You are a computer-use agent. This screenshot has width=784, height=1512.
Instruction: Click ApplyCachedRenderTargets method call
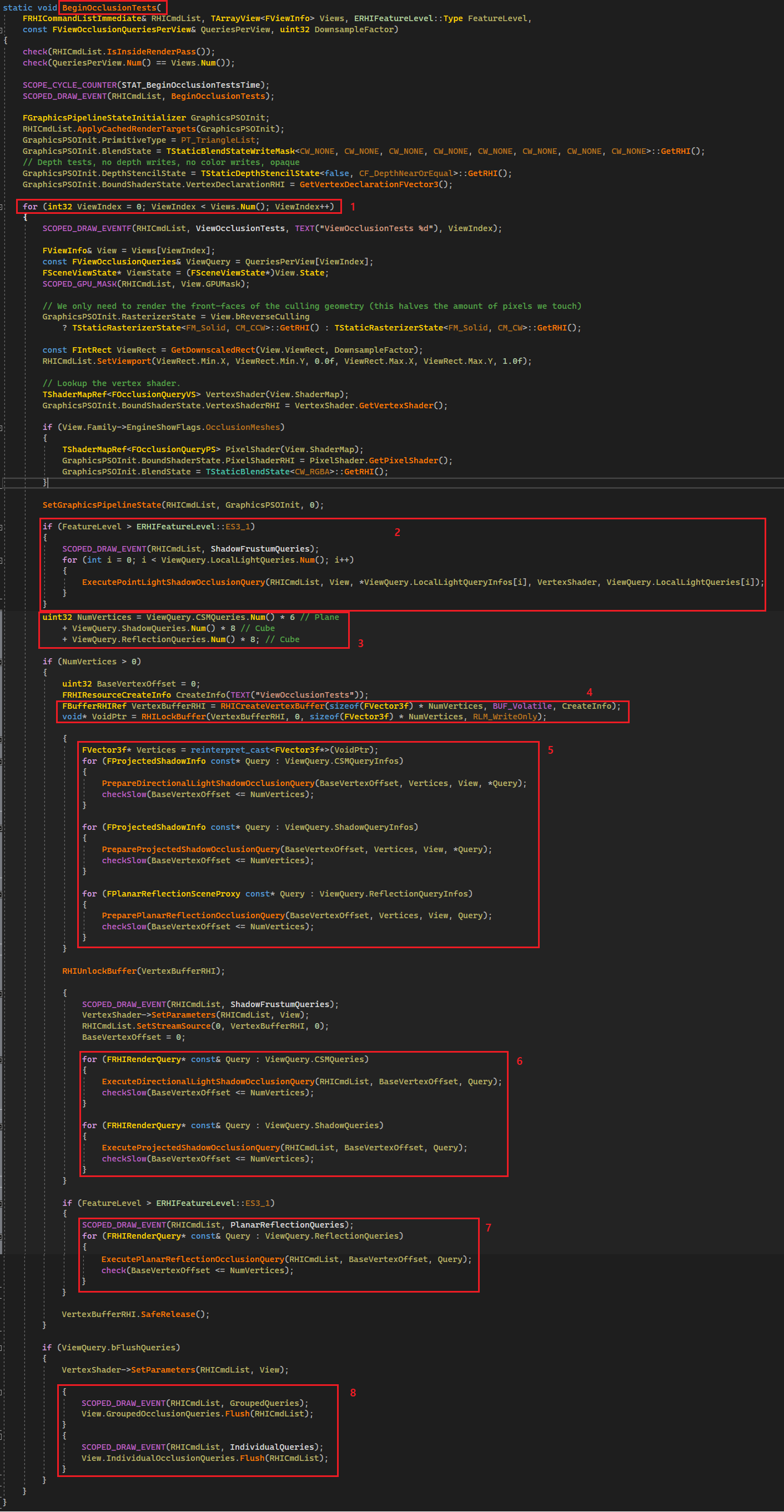click(137, 129)
